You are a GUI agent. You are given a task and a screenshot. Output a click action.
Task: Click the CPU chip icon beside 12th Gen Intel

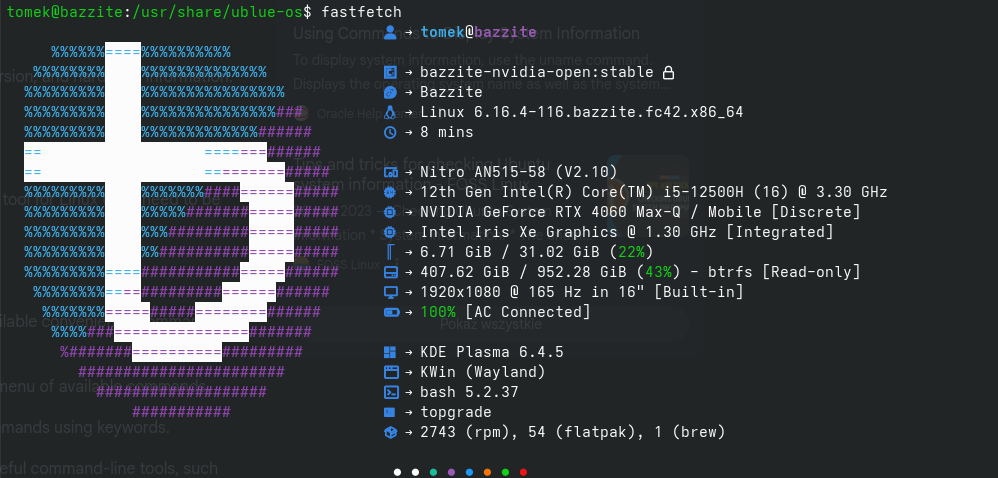pos(390,192)
